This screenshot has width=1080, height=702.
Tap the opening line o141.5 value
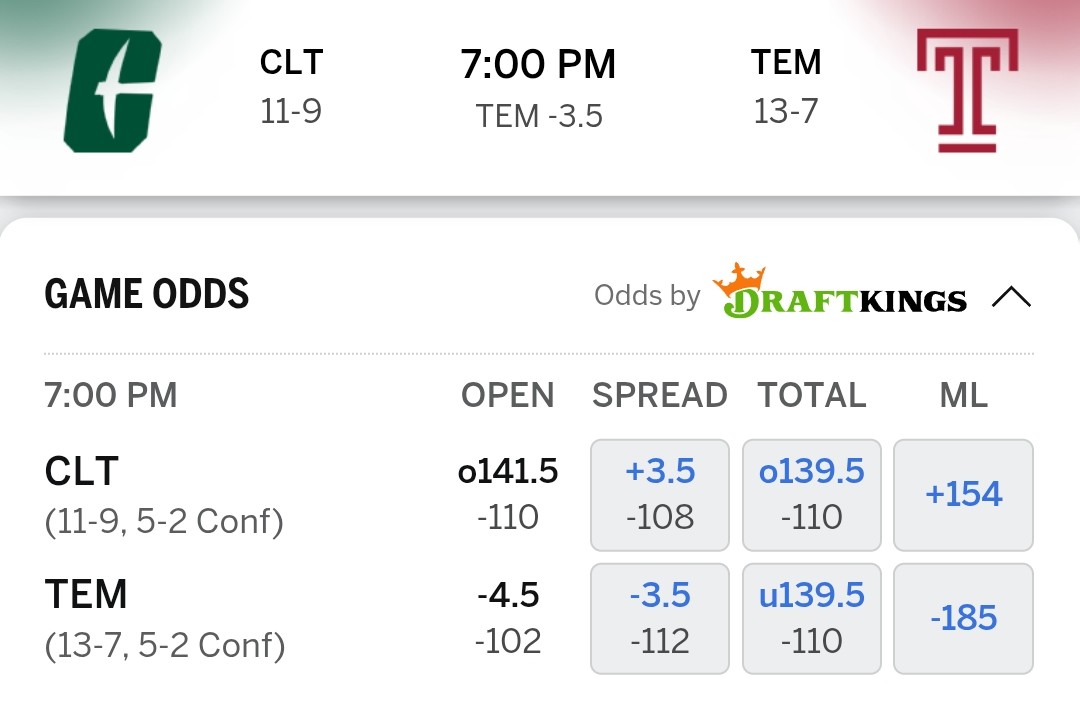click(508, 472)
